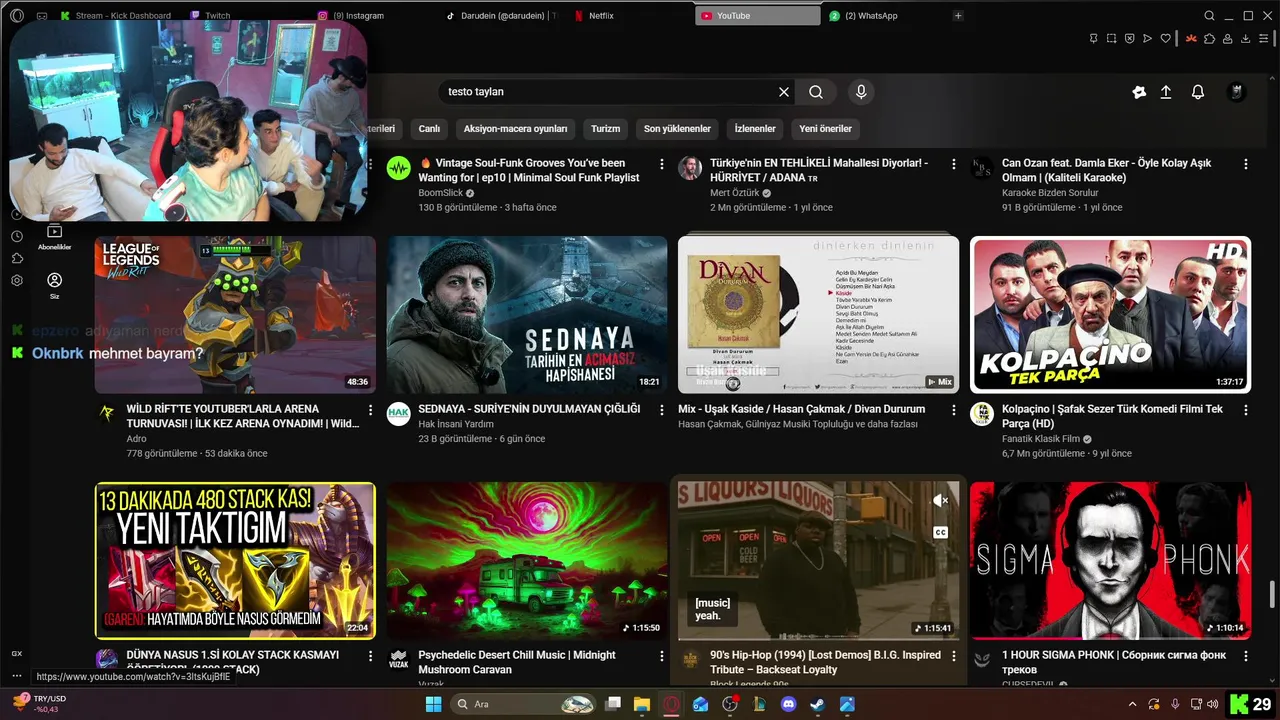The image size is (1280, 720).
Task: Open a new browser tab
Action: click(x=958, y=16)
